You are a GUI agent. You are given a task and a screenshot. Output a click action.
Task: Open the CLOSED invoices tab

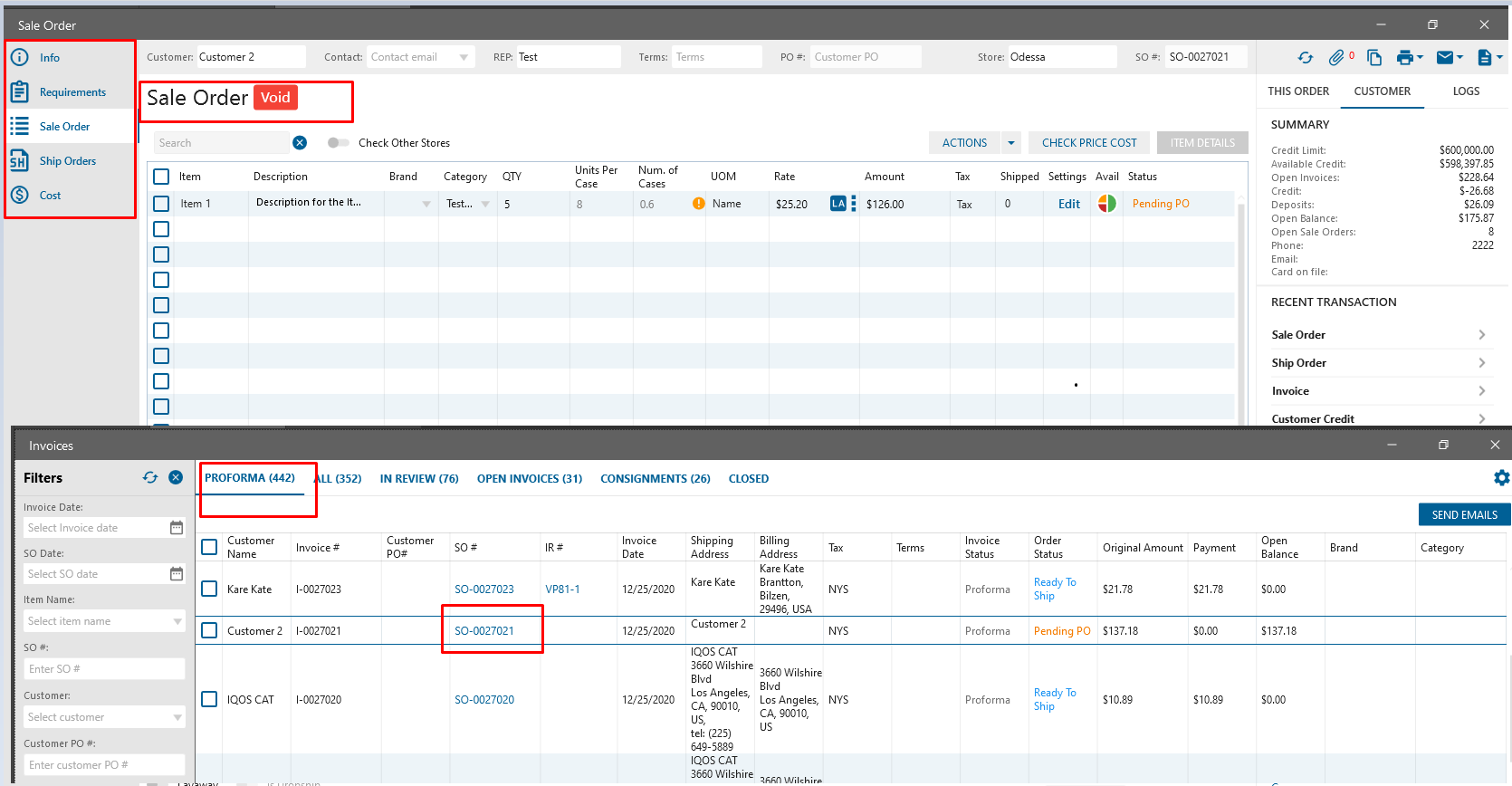click(x=749, y=479)
